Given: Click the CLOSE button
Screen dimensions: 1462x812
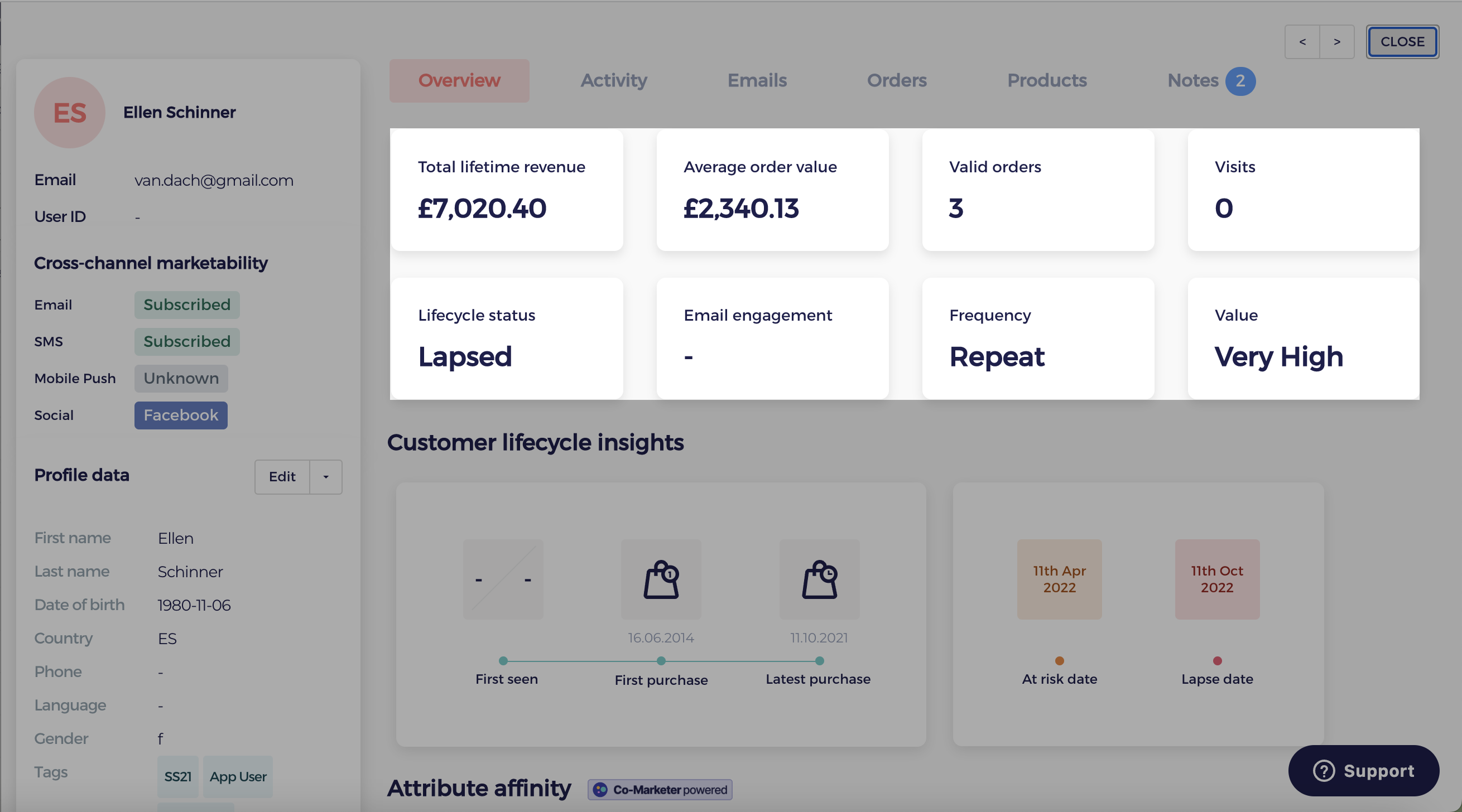Looking at the screenshot, I should (x=1402, y=41).
